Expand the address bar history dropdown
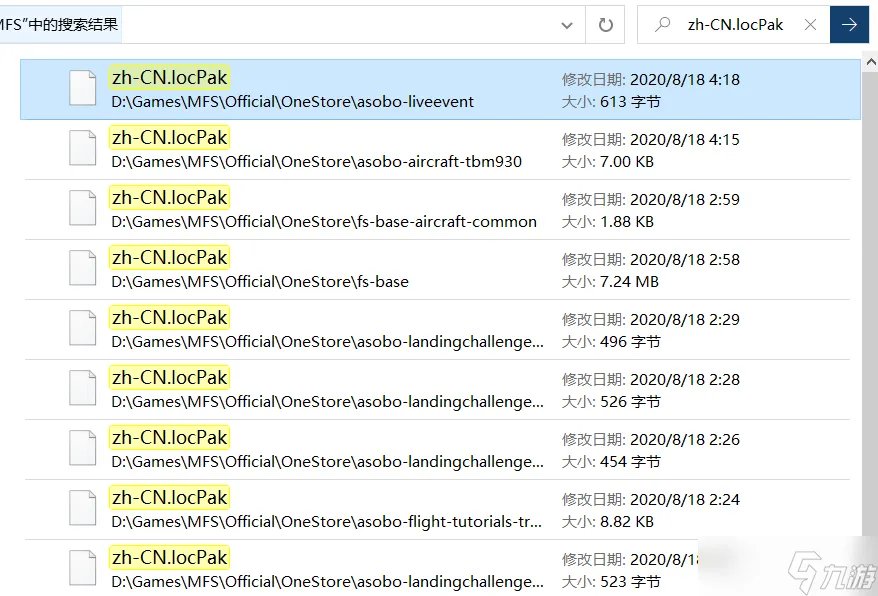 pyautogui.click(x=567, y=25)
